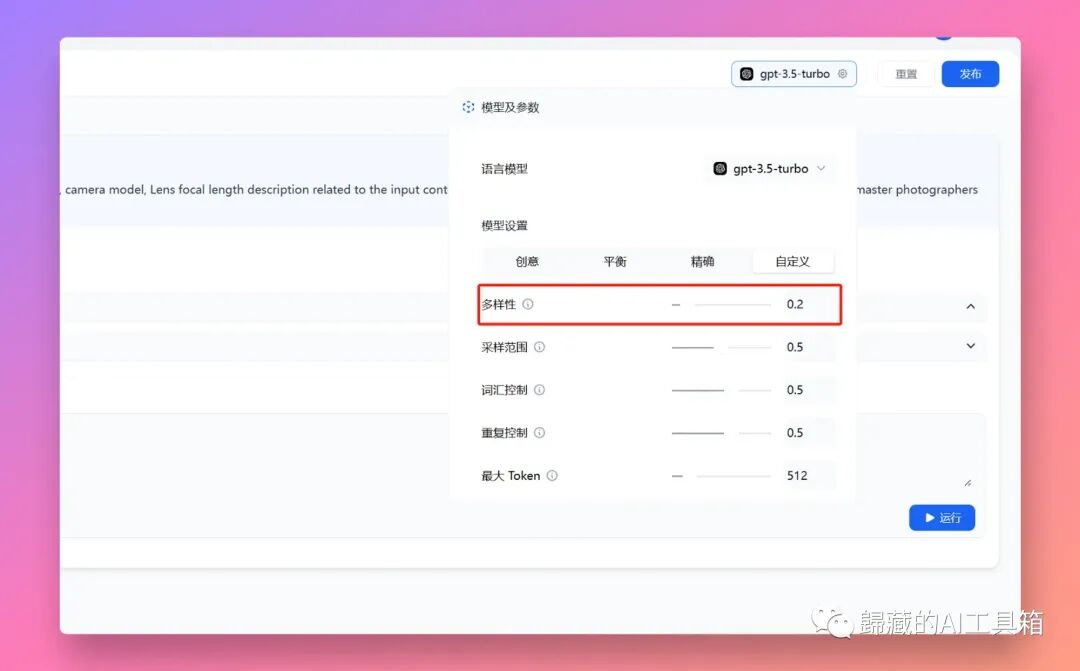The height and width of the screenshot is (671, 1080).
Task: Click the 最大 Token slider track
Action: point(721,476)
